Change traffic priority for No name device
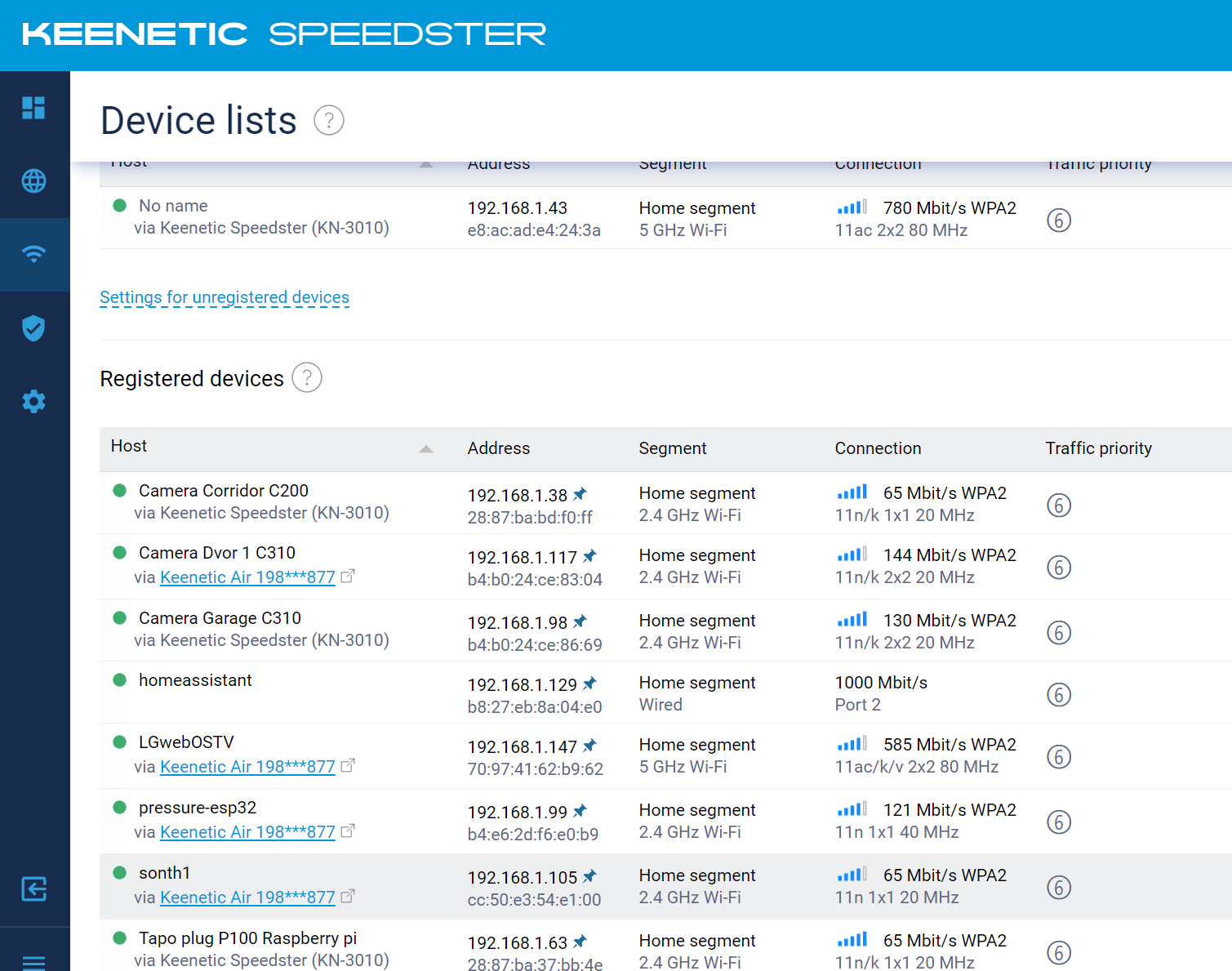Image resolution: width=1232 pixels, height=971 pixels. [x=1059, y=220]
